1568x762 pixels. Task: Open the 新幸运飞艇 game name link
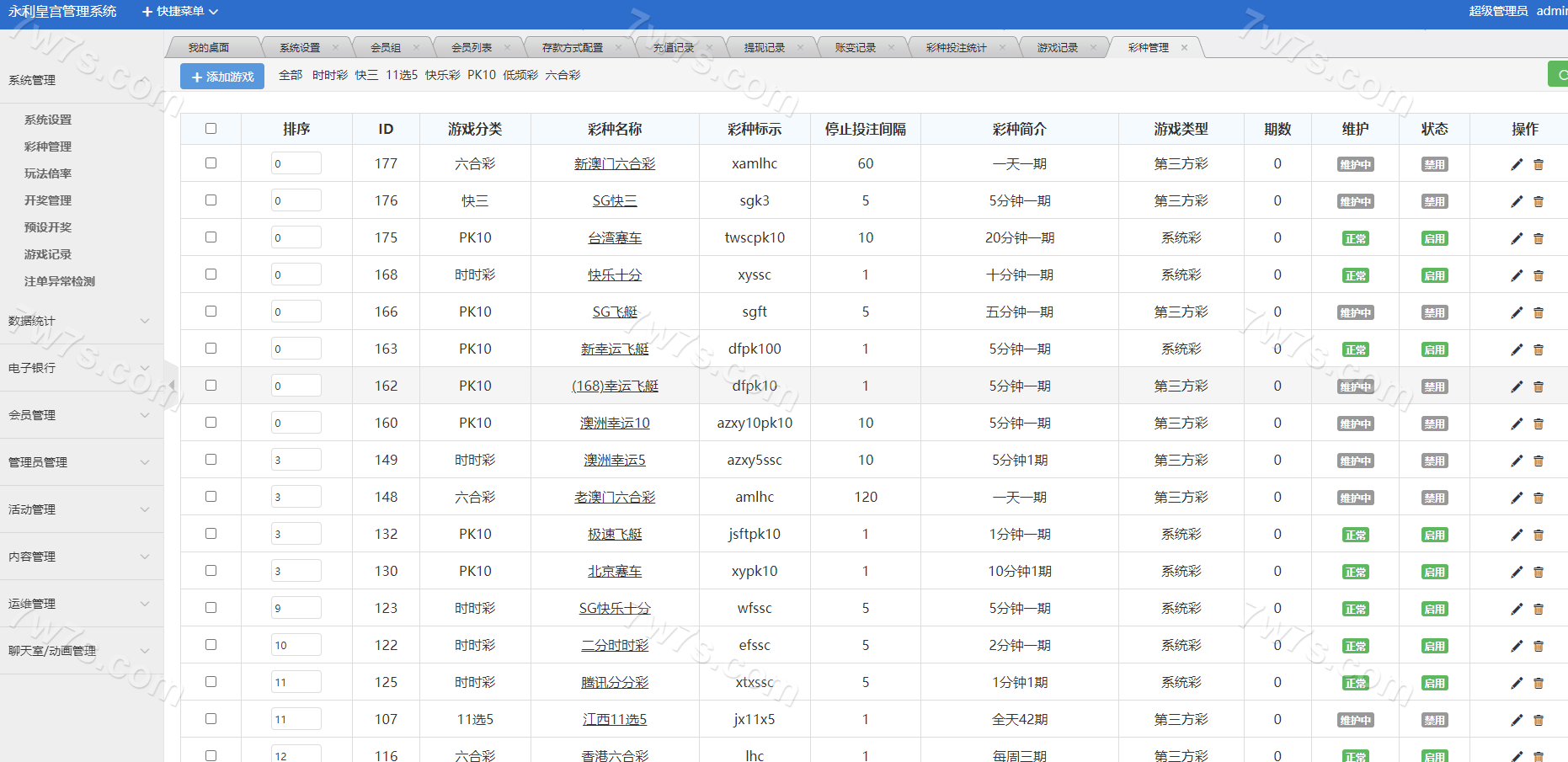(x=615, y=349)
